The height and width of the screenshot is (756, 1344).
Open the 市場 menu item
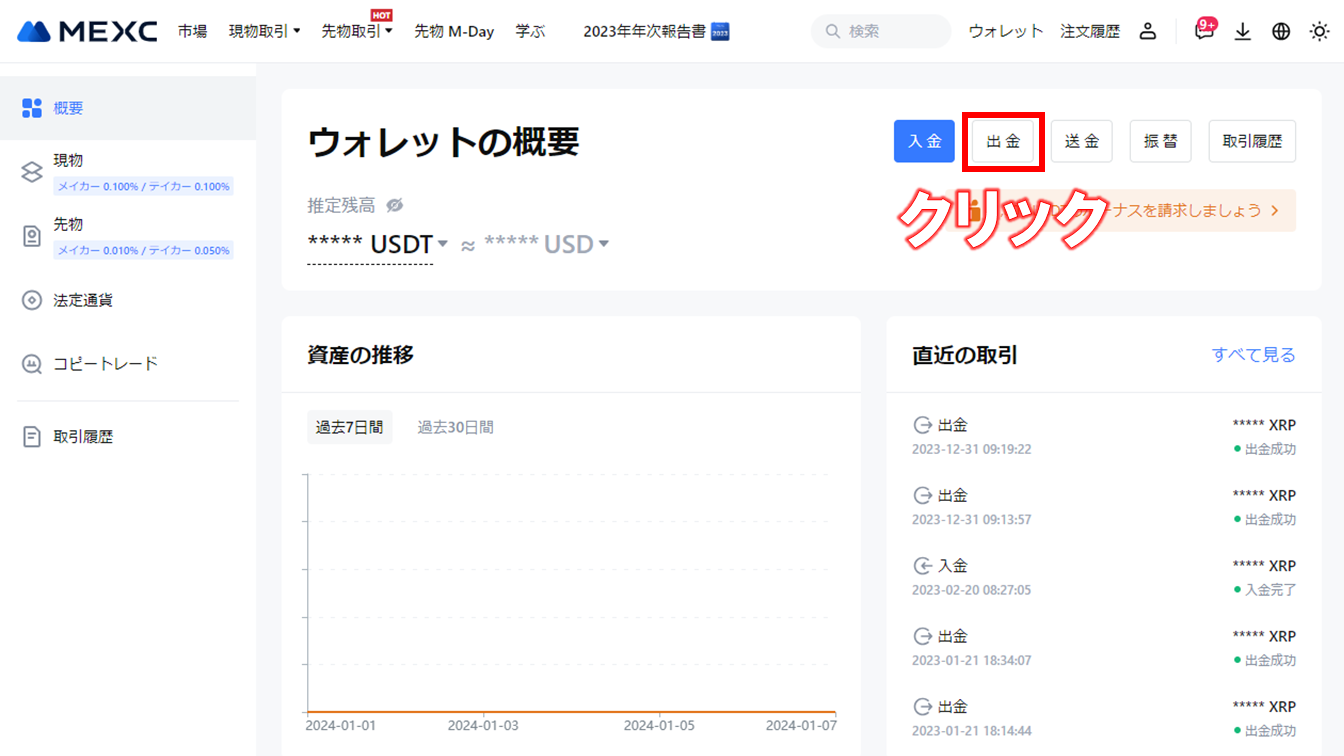point(192,31)
